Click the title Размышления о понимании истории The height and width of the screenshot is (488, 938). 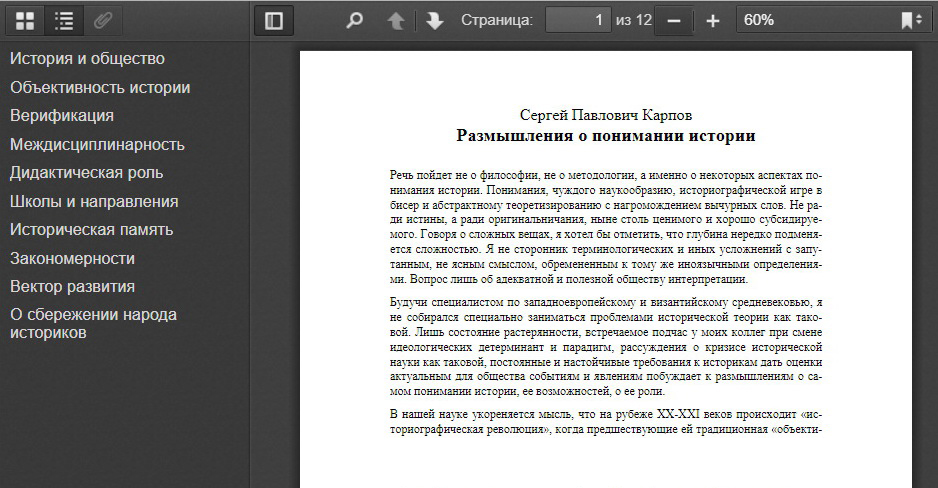pyautogui.click(x=605, y=136)
